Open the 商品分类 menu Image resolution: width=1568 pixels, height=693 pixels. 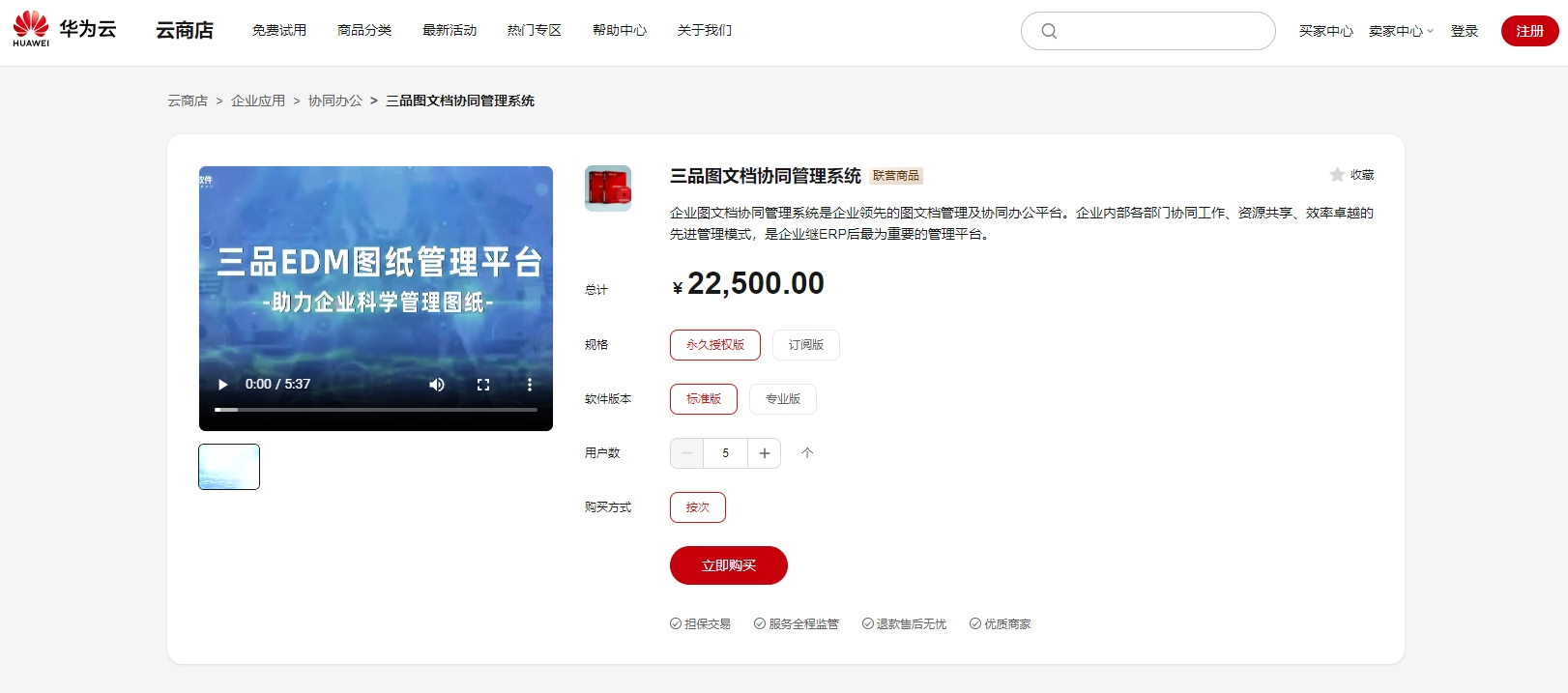click(364, 31)
